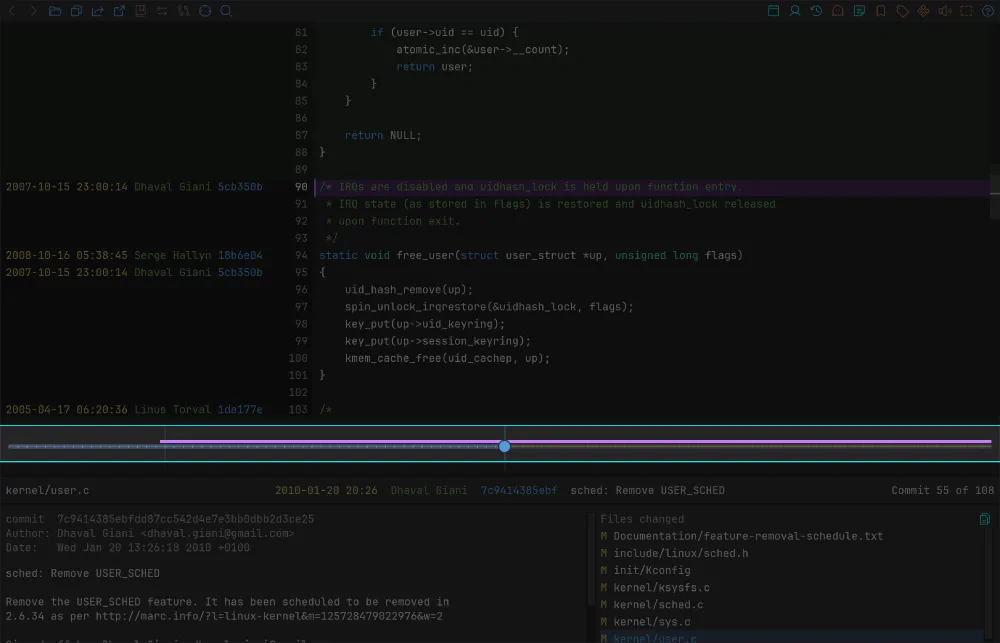Toggle the commit message note icon
Viewport: 1000px width, 643px height.
[x=859, y=11]
